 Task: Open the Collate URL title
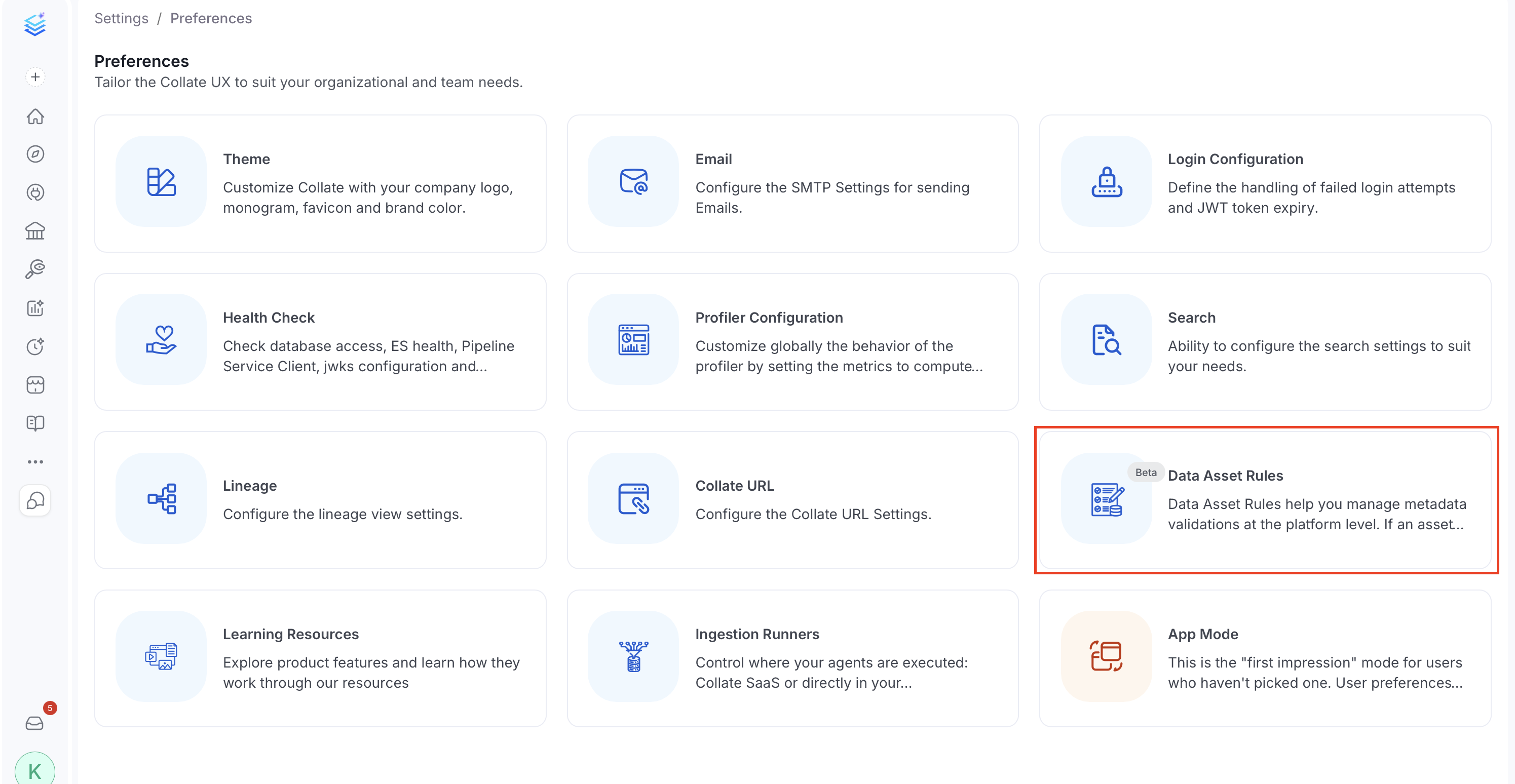[x=734, y=486]
